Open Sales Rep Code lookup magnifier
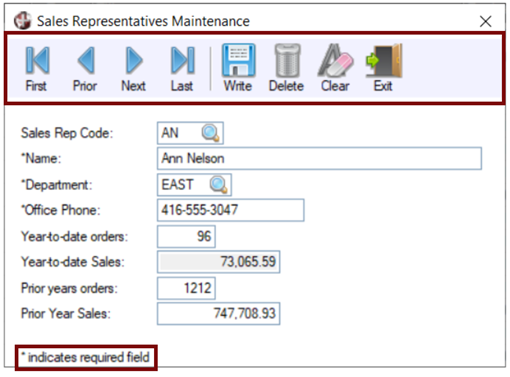Image resolution: width=510 pixels, height=377 pixels. pyautogui.click(x=210, y=133)
